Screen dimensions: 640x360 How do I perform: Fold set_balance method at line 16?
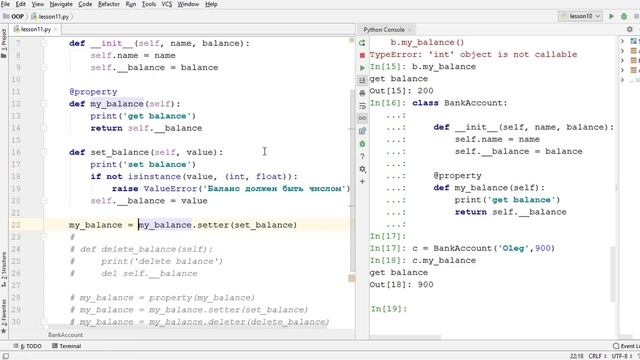tap(44, 152)
